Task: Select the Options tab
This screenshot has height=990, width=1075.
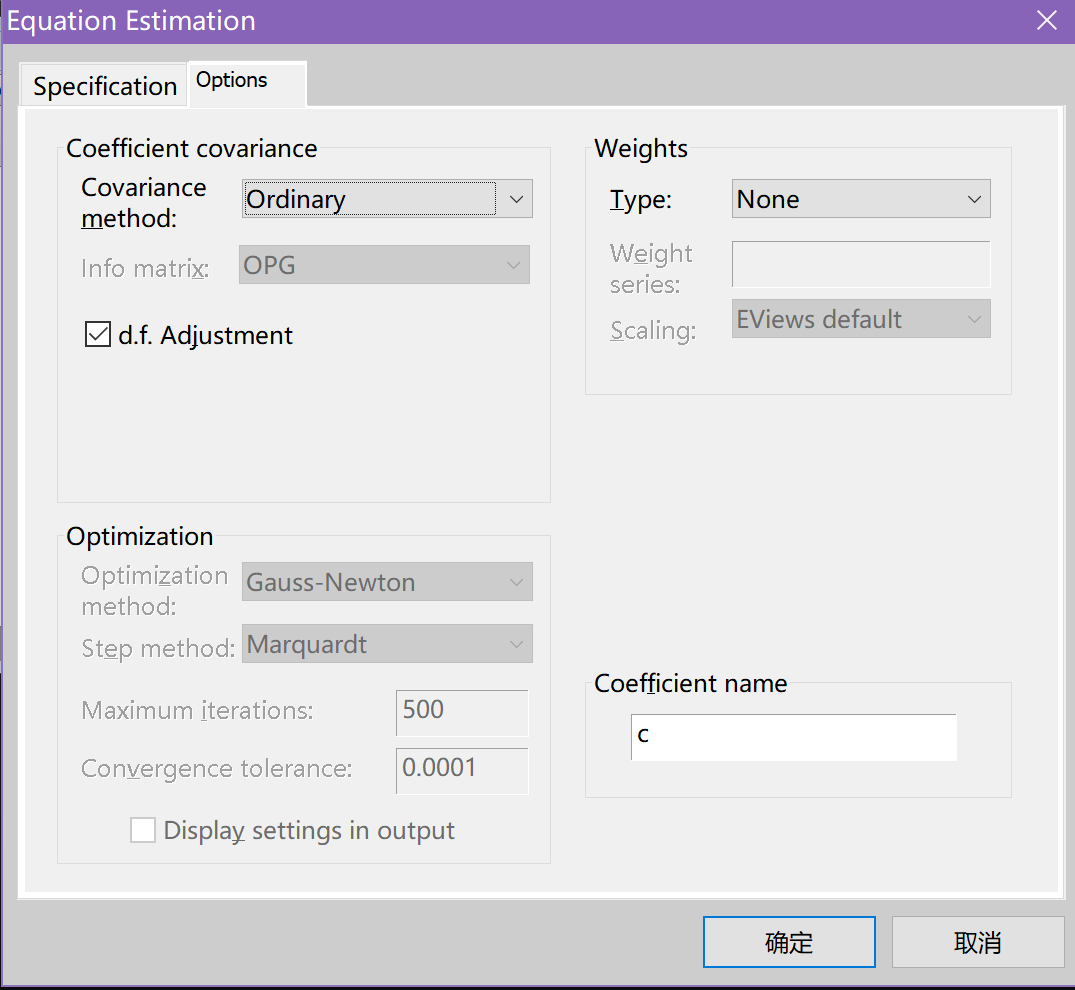Action: (232, 81)
